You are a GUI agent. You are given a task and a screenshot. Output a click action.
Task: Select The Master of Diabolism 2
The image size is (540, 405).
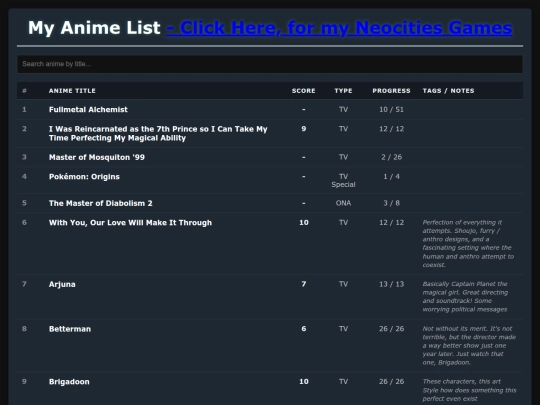pyautogui.click(x=101, y=203)
